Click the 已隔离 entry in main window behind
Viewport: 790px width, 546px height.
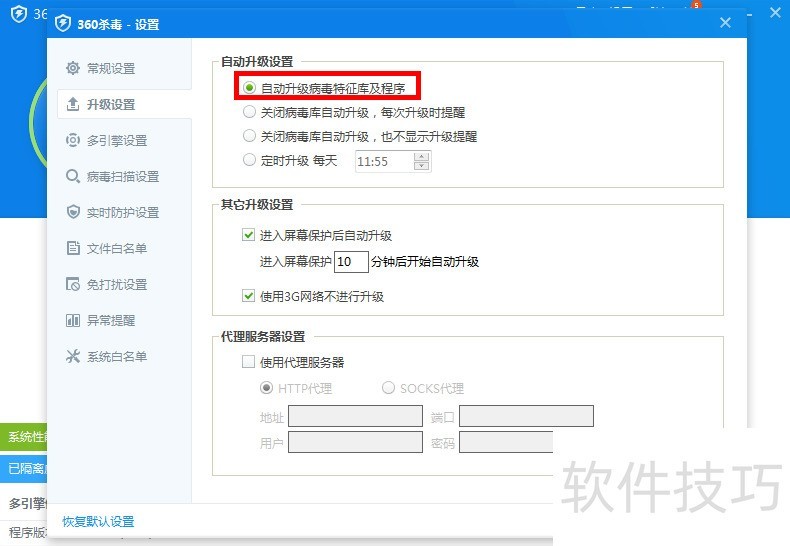tap(24, 468)
